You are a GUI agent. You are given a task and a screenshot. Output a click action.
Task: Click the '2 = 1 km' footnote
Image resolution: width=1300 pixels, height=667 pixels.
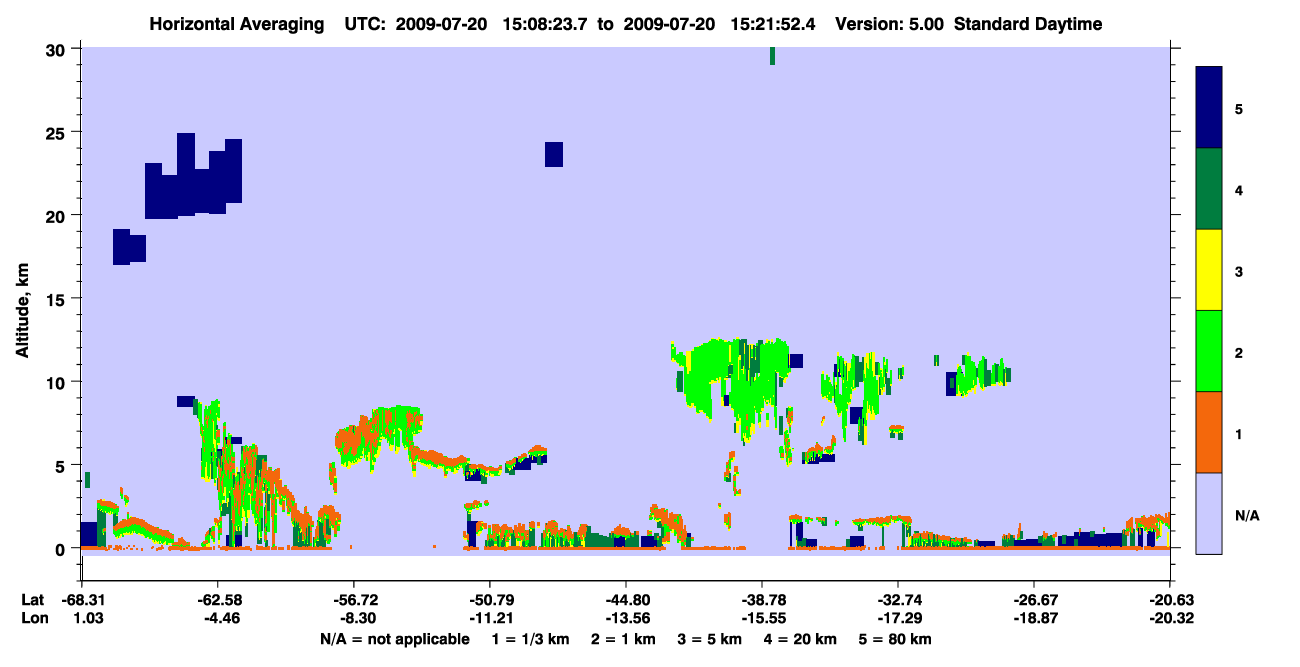click(623, 639)
